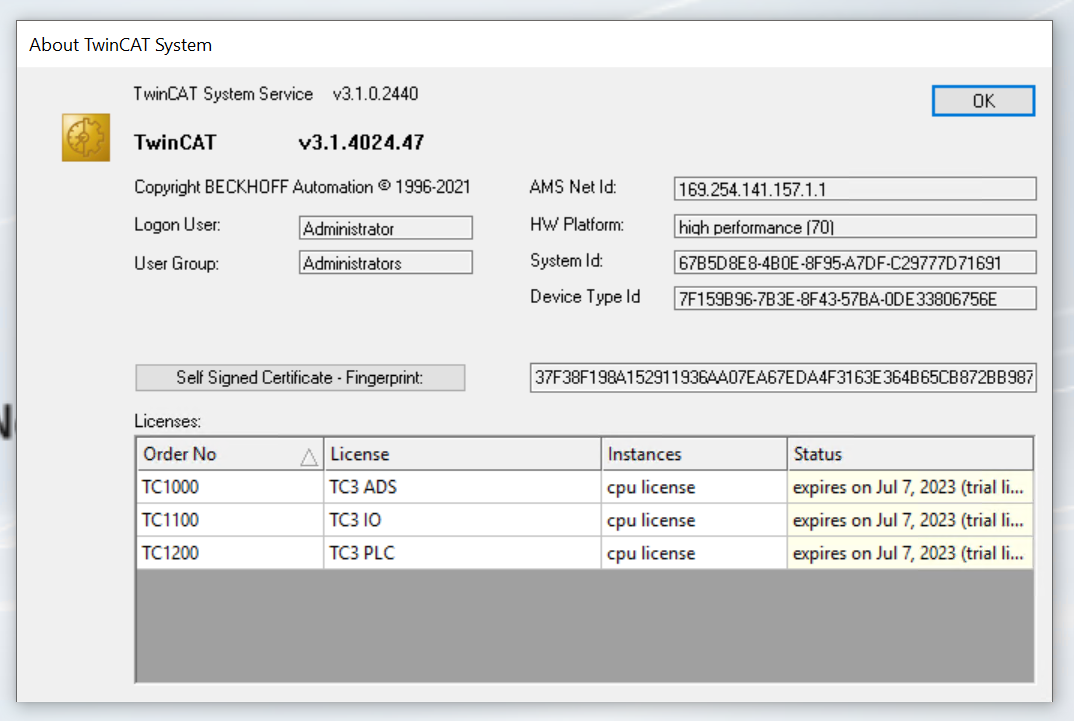Click the AMS Net Id value field

tap(855, 189)
